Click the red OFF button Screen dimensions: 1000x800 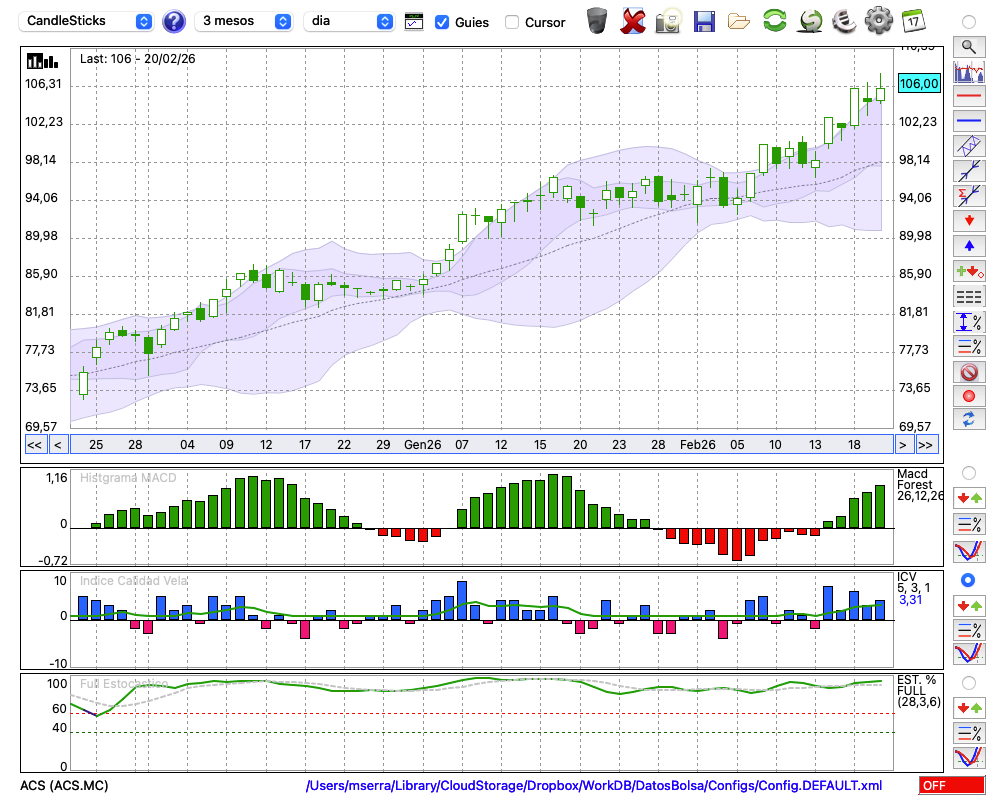[x=951, y=786]
